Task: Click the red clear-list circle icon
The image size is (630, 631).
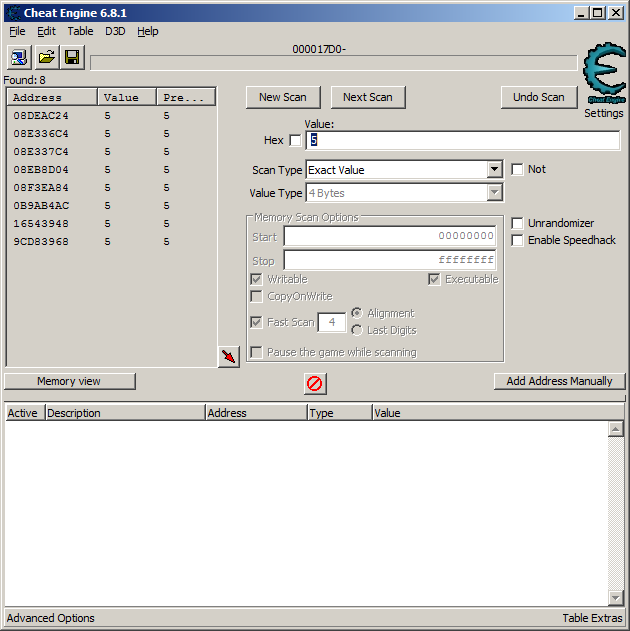Action: [x=315, y=384]
